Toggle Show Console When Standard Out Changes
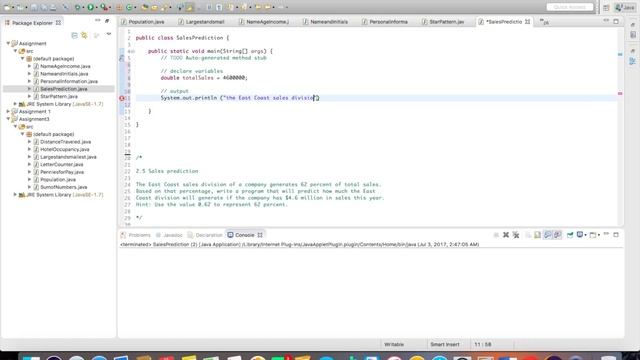Image resolution: width=640 pixels, height=360 pixels. 547,235
